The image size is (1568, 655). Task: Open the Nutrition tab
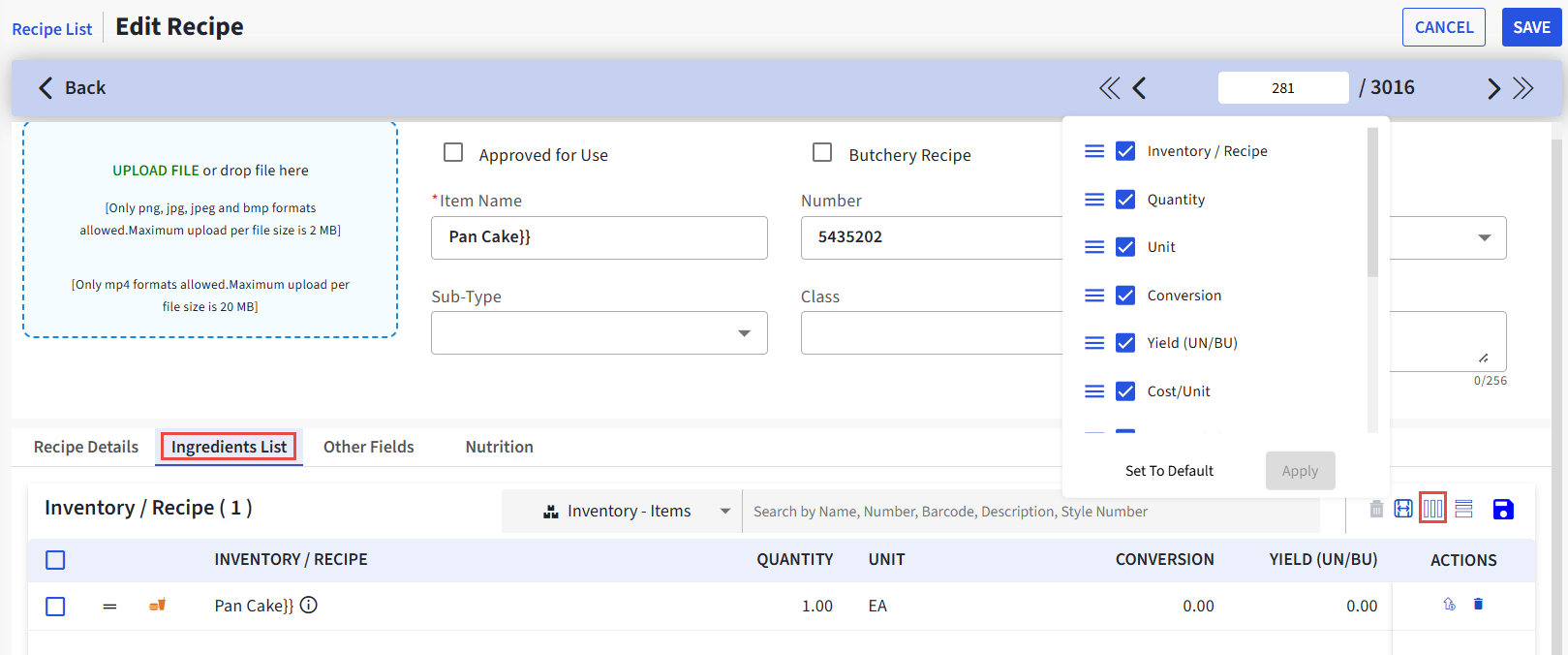pos(500,447)
